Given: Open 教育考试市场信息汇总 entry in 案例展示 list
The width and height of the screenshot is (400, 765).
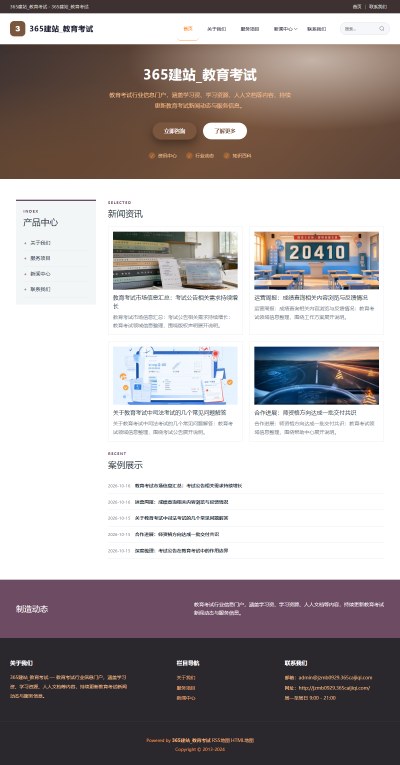Looking at the screenshot, I should tap(188, 485).
